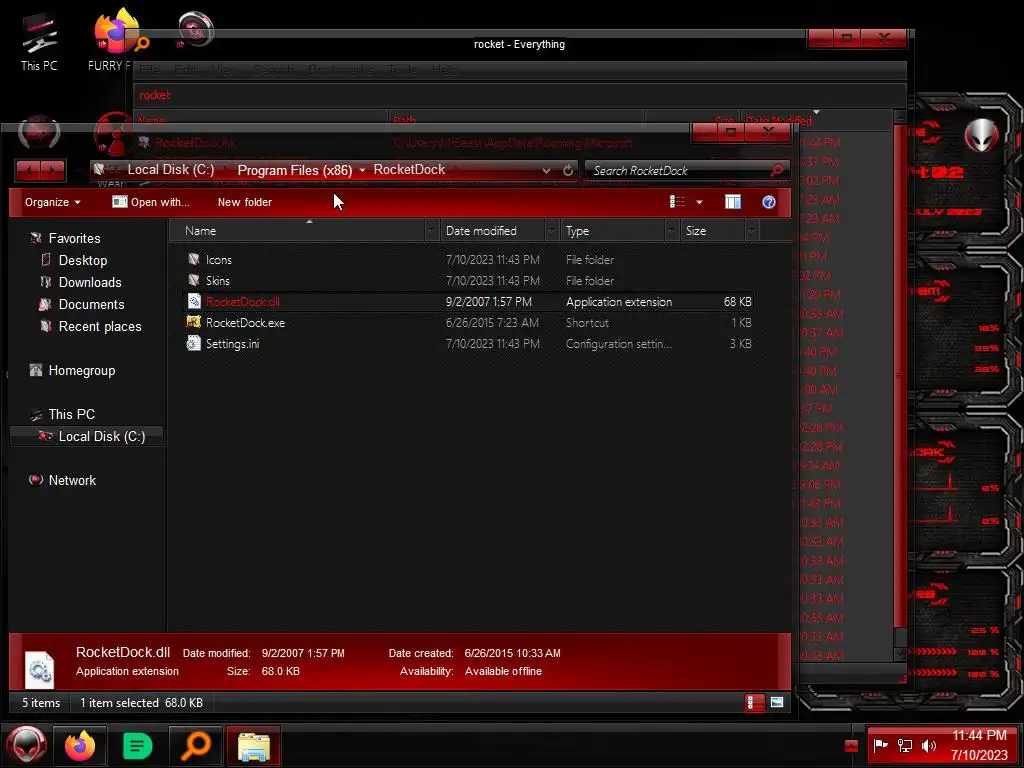Switch to details view in status bar
This screenshot has height=768, width=1024.
coord(754,703)
